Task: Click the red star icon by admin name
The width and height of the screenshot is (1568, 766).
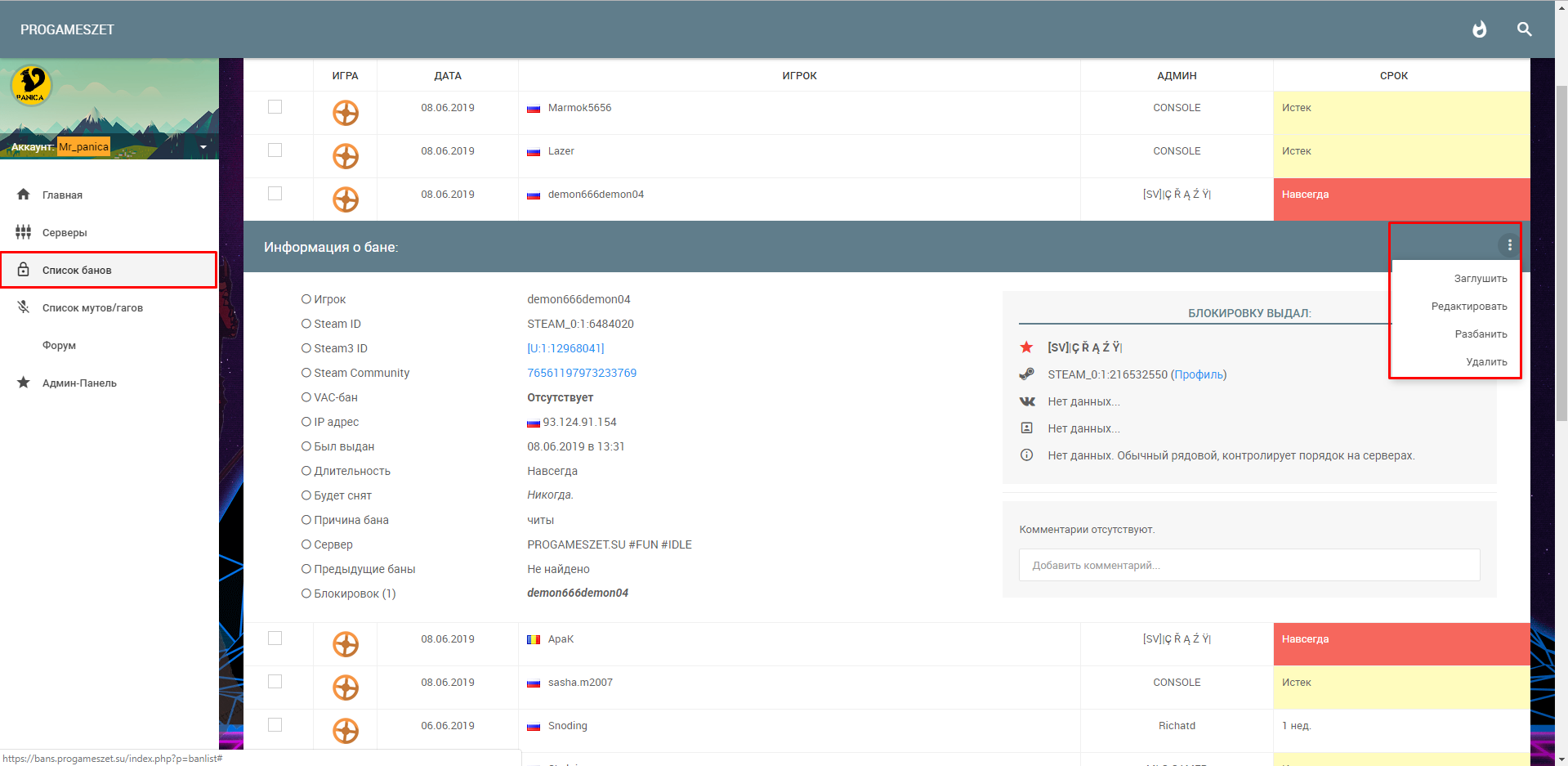Action: coord(1027,347)
